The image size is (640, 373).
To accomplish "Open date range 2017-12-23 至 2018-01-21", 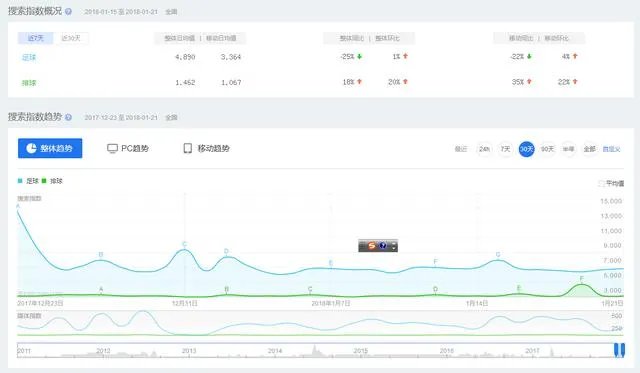I will [x=121, y=118].
